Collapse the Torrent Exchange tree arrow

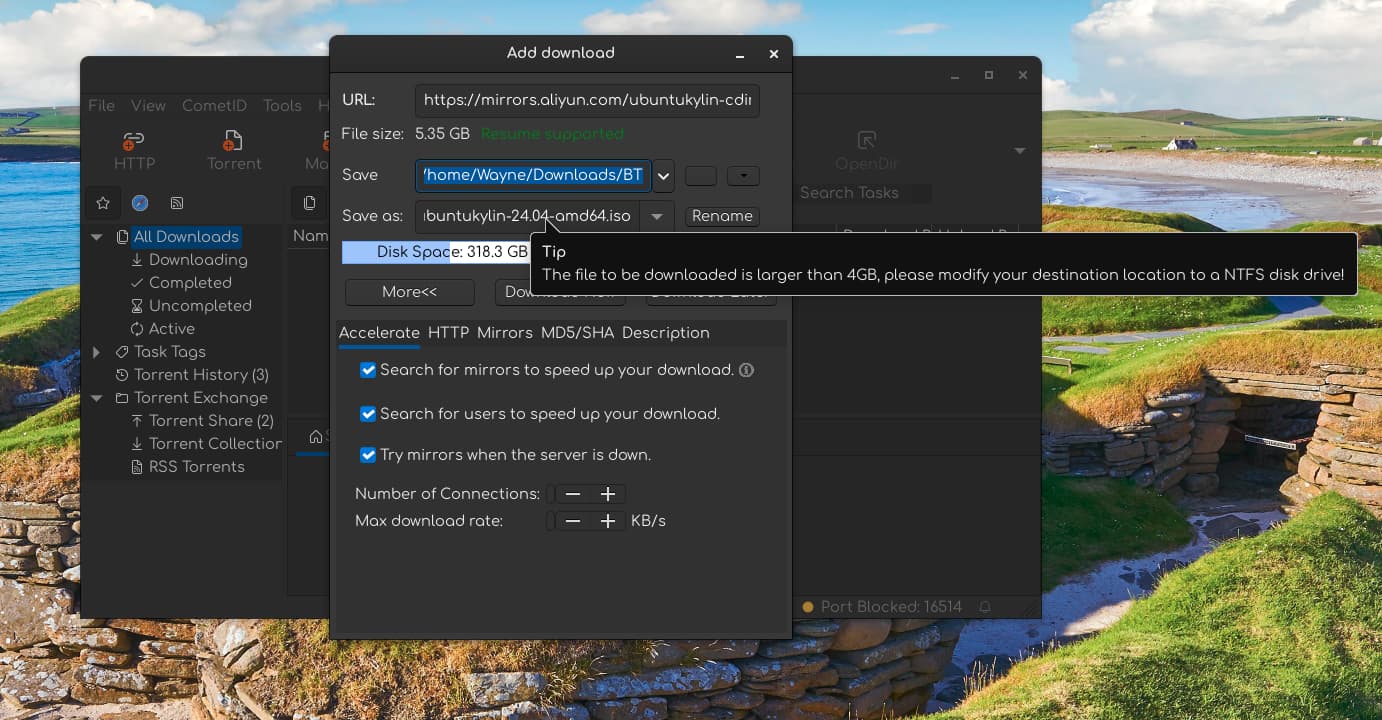[x=97, y=398]
